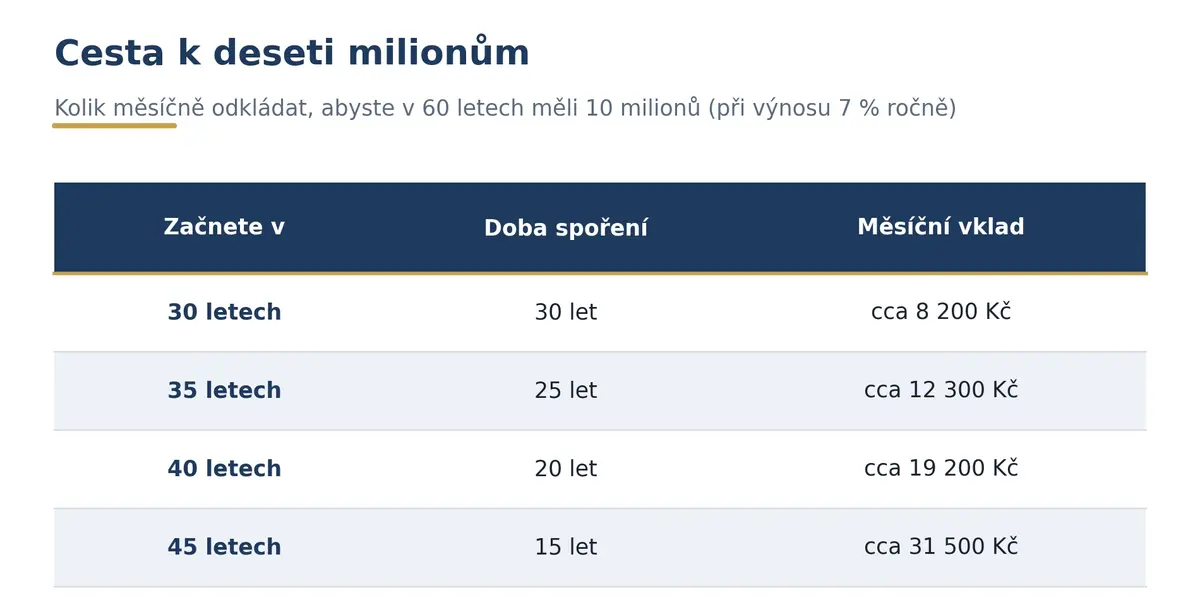Click the '25 let' savings duration cell
This screenshot has height=612, width=1200.
[x=566, y=391]
